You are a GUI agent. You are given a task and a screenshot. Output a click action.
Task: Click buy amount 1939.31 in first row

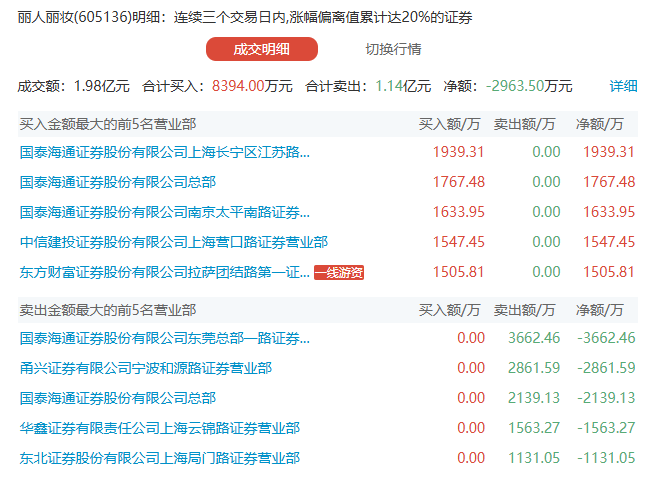(x=458, y=152)
